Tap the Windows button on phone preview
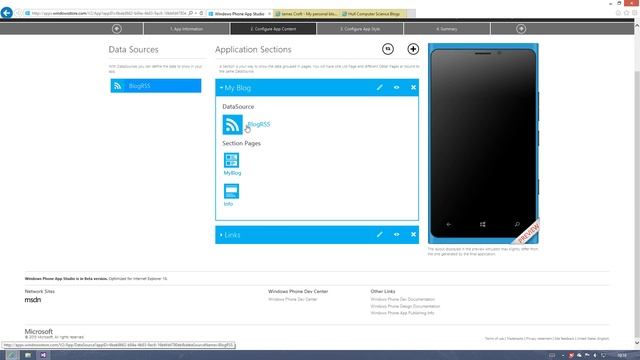640x360 pixels. (x=482, y=224)
